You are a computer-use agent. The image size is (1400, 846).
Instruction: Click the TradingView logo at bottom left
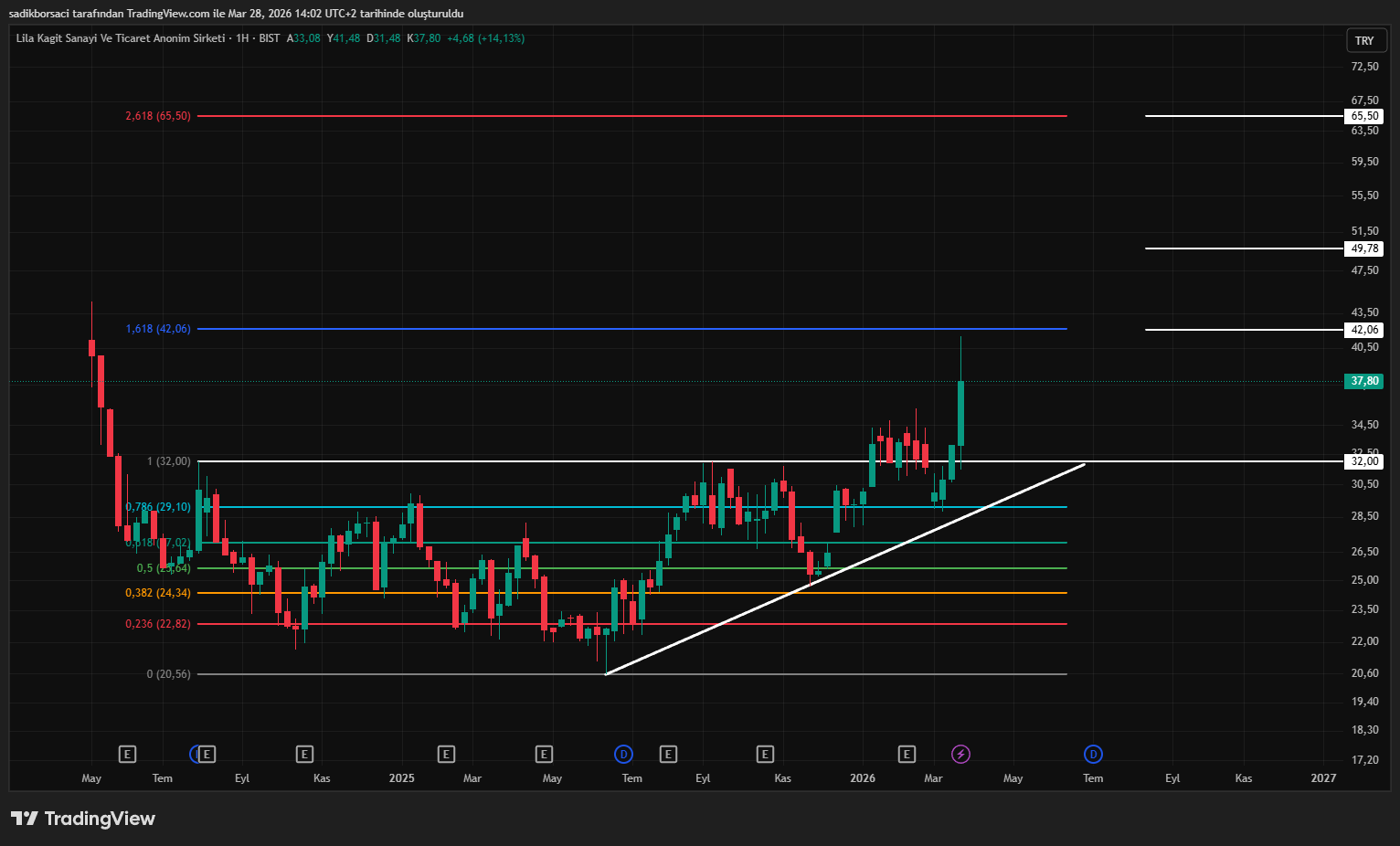point(83,819)
